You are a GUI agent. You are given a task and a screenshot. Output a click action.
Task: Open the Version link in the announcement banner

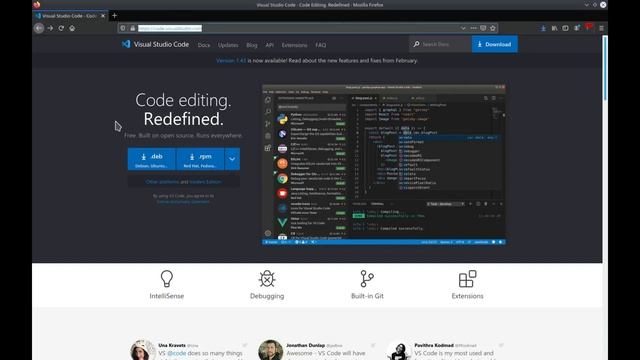[x=231, y=60]
